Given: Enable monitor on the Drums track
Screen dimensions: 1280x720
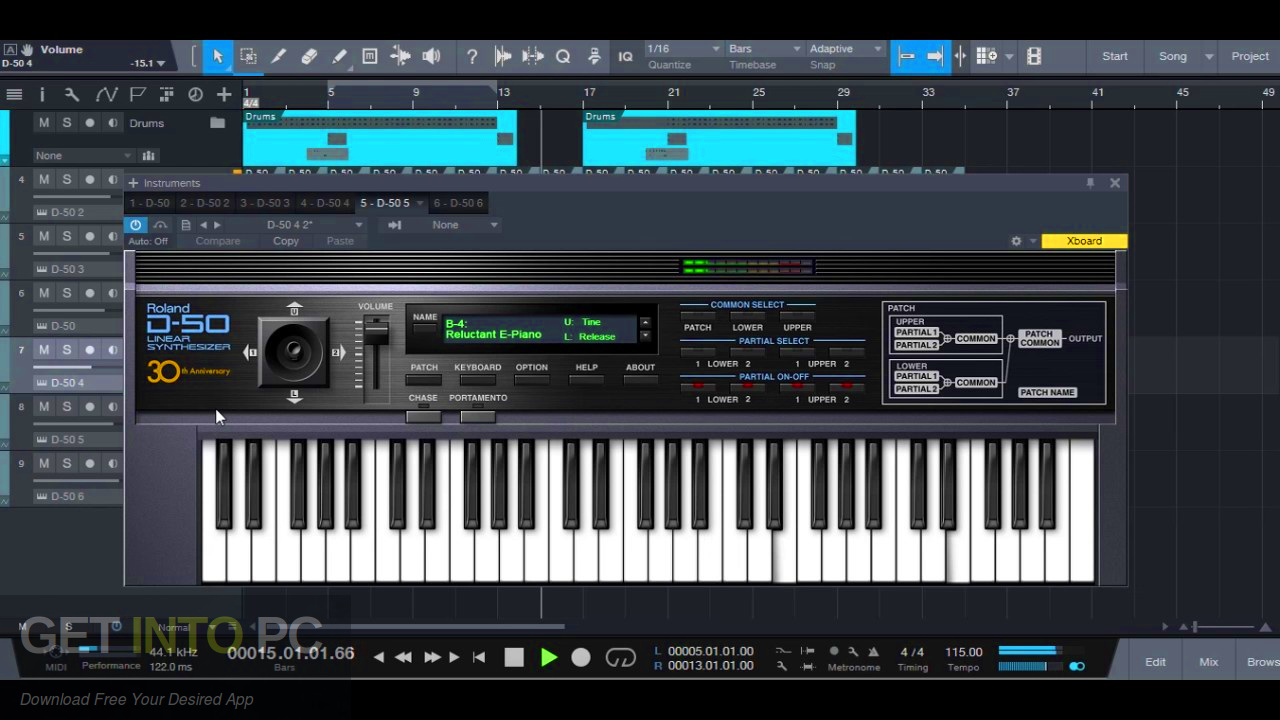Looking at the screenshot, I should click(112, 123).
